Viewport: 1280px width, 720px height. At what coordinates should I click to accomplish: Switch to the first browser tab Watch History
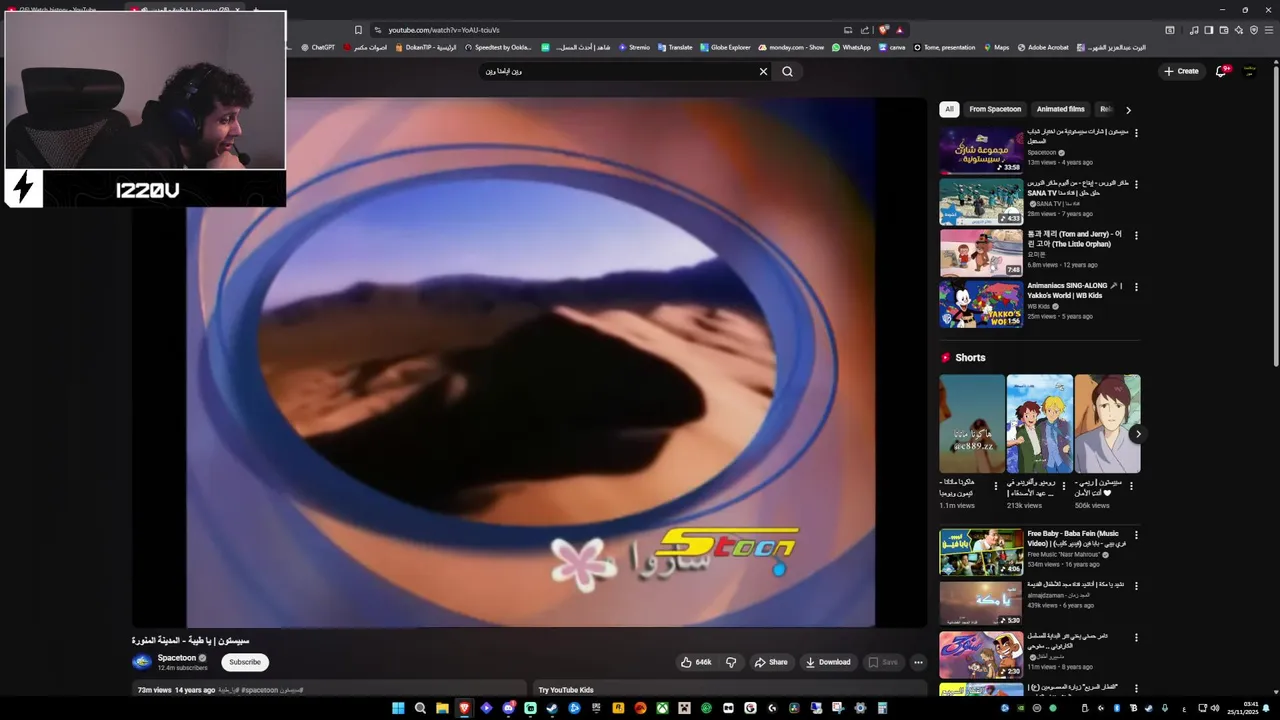(60, 10)
